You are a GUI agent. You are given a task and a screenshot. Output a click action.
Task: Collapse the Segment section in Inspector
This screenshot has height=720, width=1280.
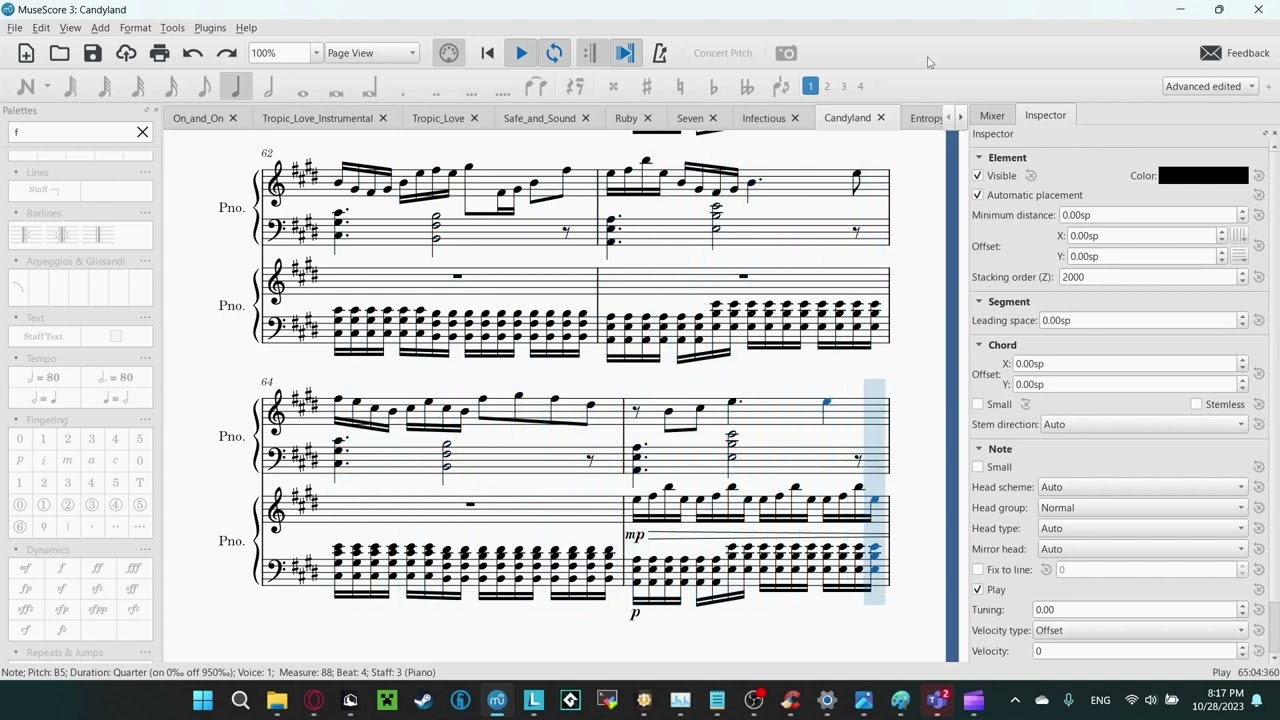click(979, 302)
